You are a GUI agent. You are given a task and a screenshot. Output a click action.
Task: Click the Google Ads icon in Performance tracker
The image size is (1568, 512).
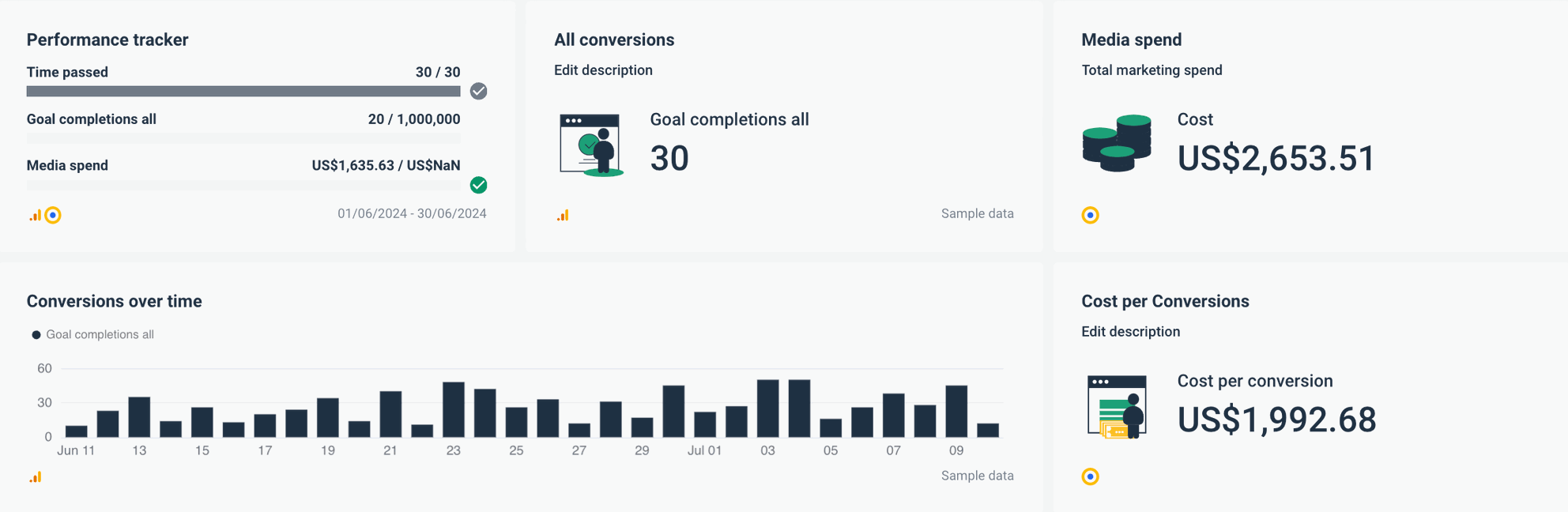click(x=52, y=214)
